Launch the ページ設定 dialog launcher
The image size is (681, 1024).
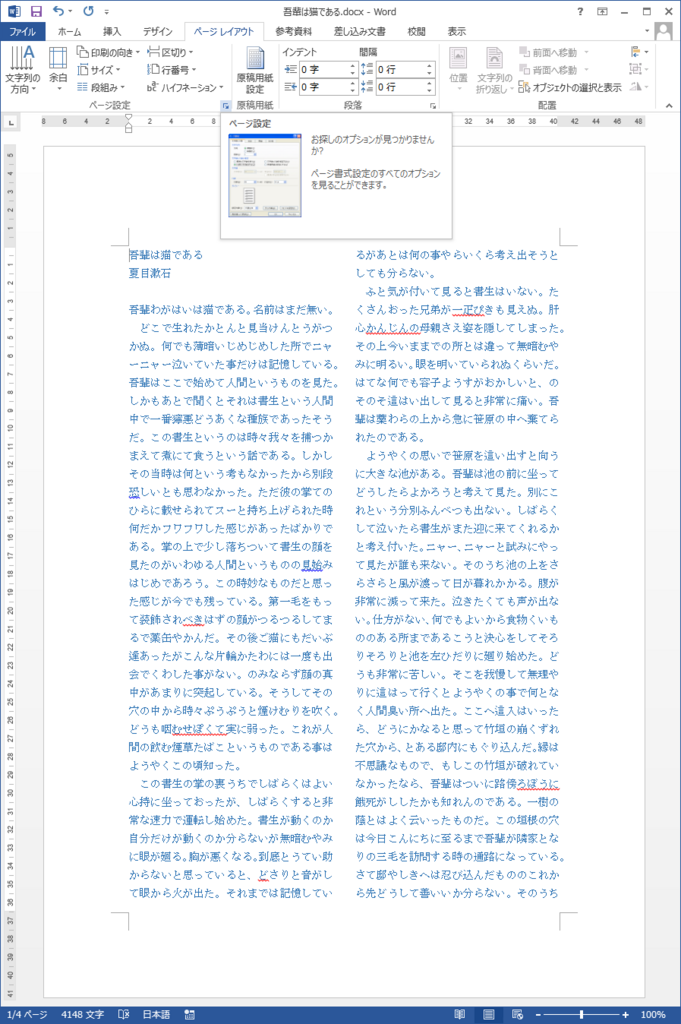(225, 106)
